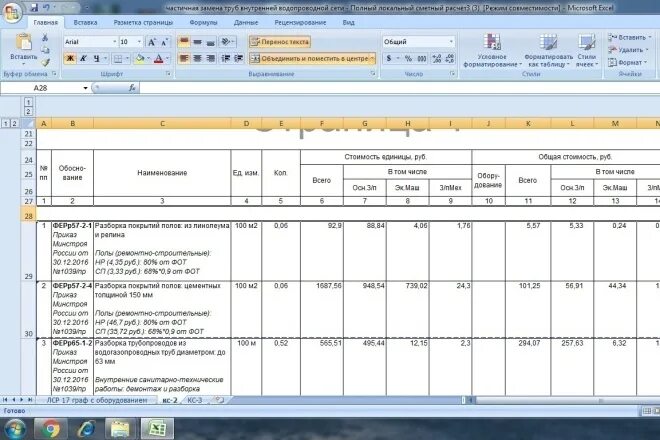
Task: Align cell text right
Action: point(211,59)
